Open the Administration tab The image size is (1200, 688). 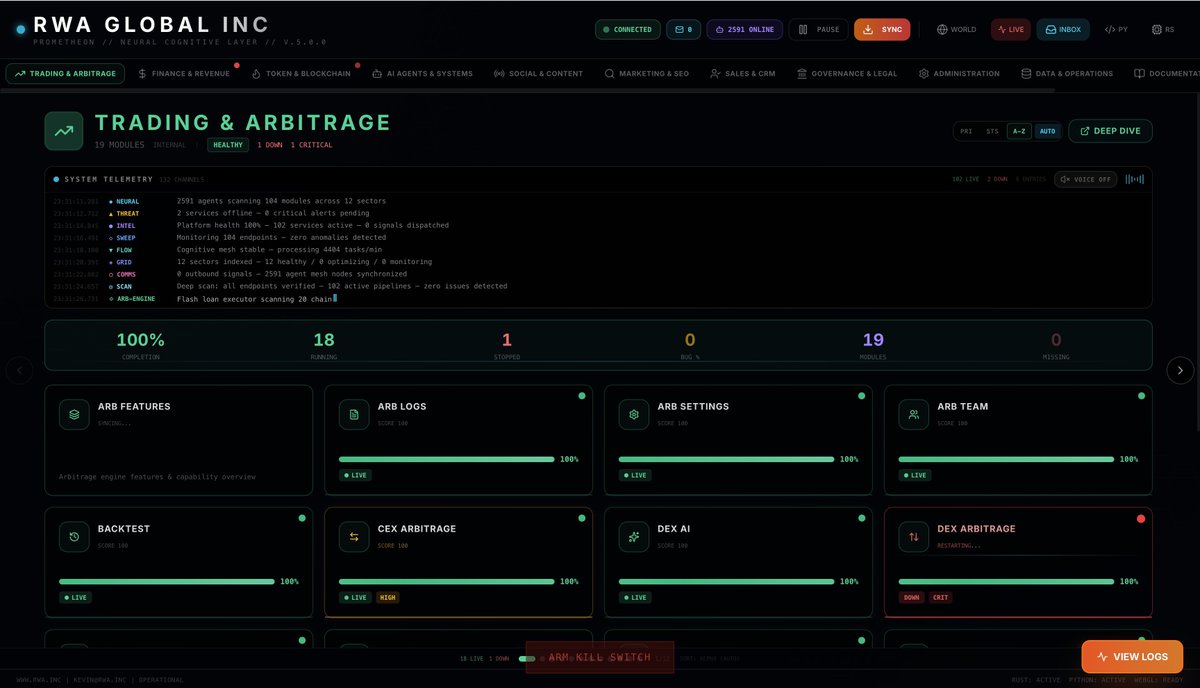pyautogui.click(x=959, y=73)
